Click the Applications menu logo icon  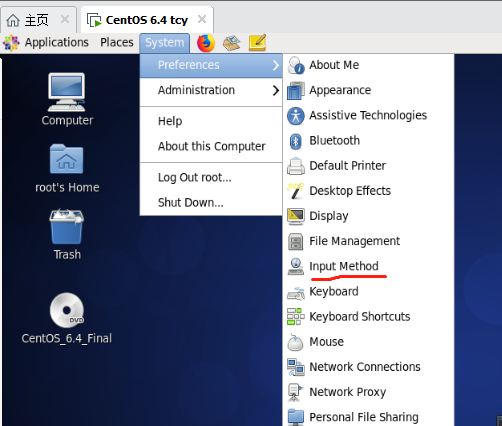(x=11, y=43)
